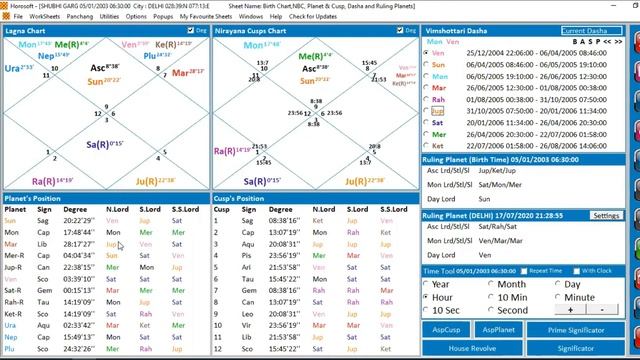
Task: Select the Jup dasha radio button
Action: [x=426, y=110]
